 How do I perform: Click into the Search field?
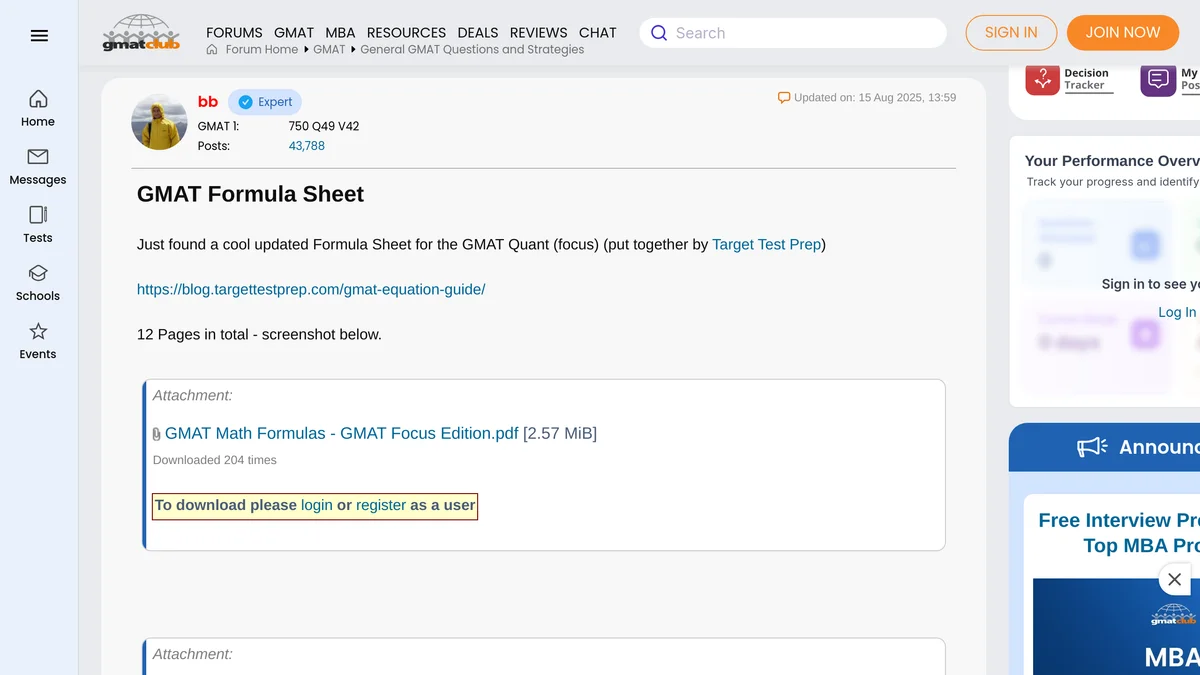[793, 33]
